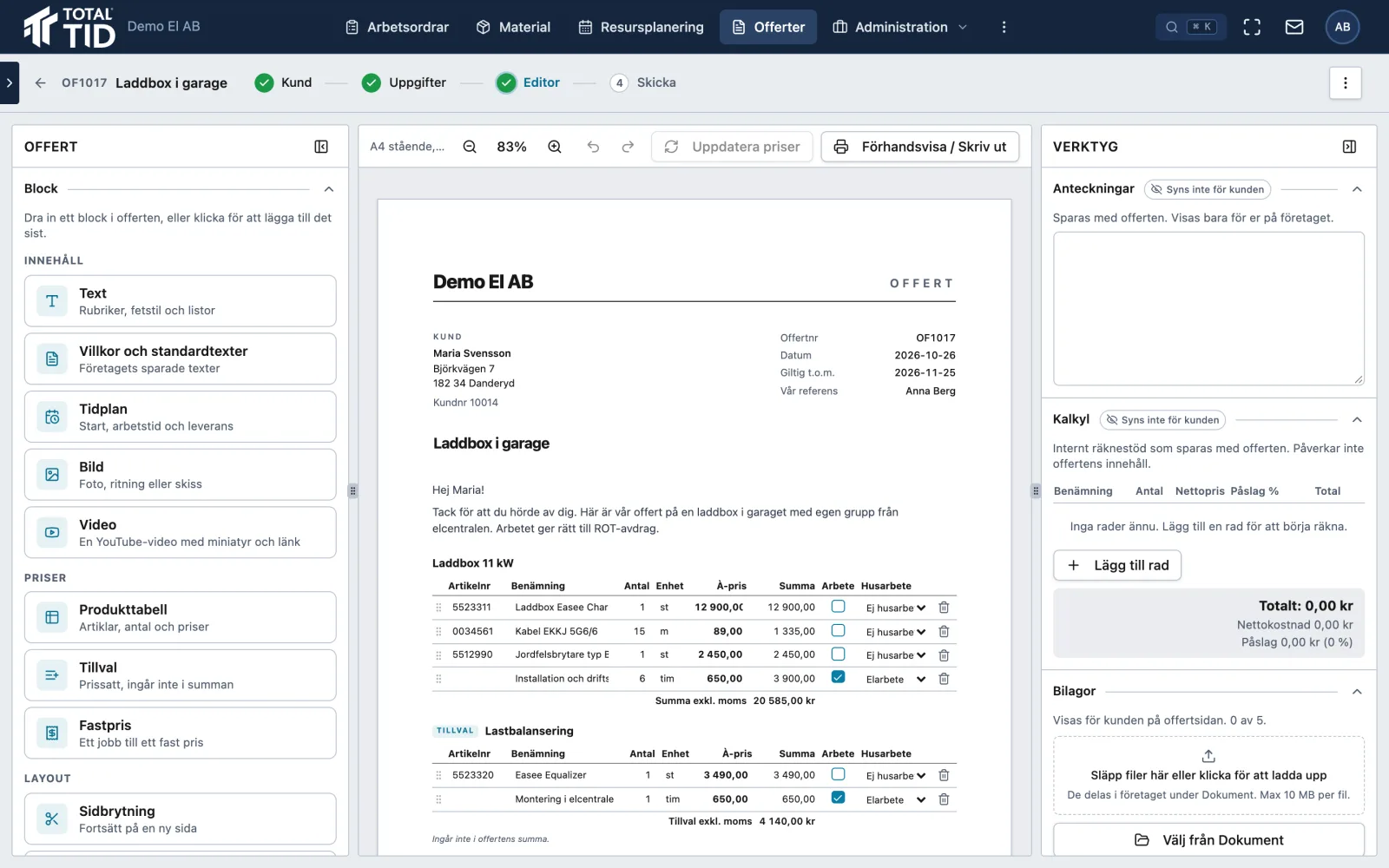
Task: Delete the Laddbox Easee Char row
Action: click(x=944, y=608)
